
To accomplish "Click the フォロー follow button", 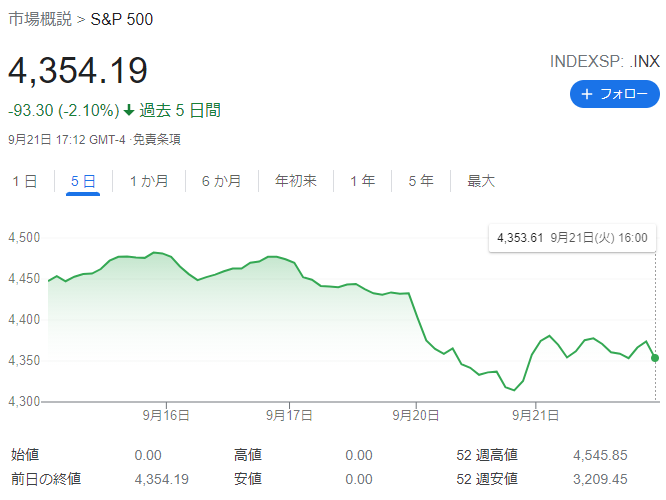I will (x=614, y=94).
